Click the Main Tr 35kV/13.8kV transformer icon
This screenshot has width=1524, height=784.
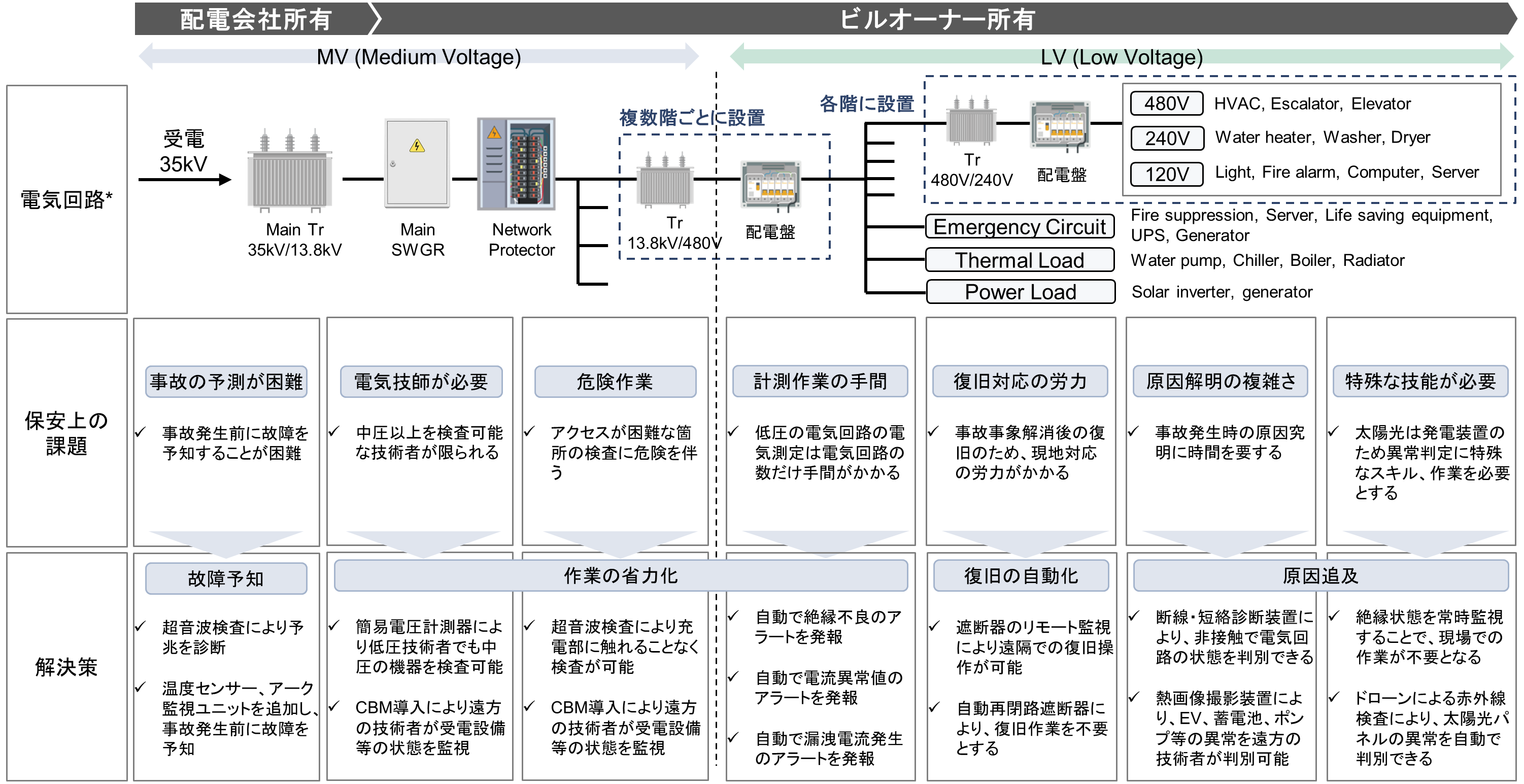[289, 172]
